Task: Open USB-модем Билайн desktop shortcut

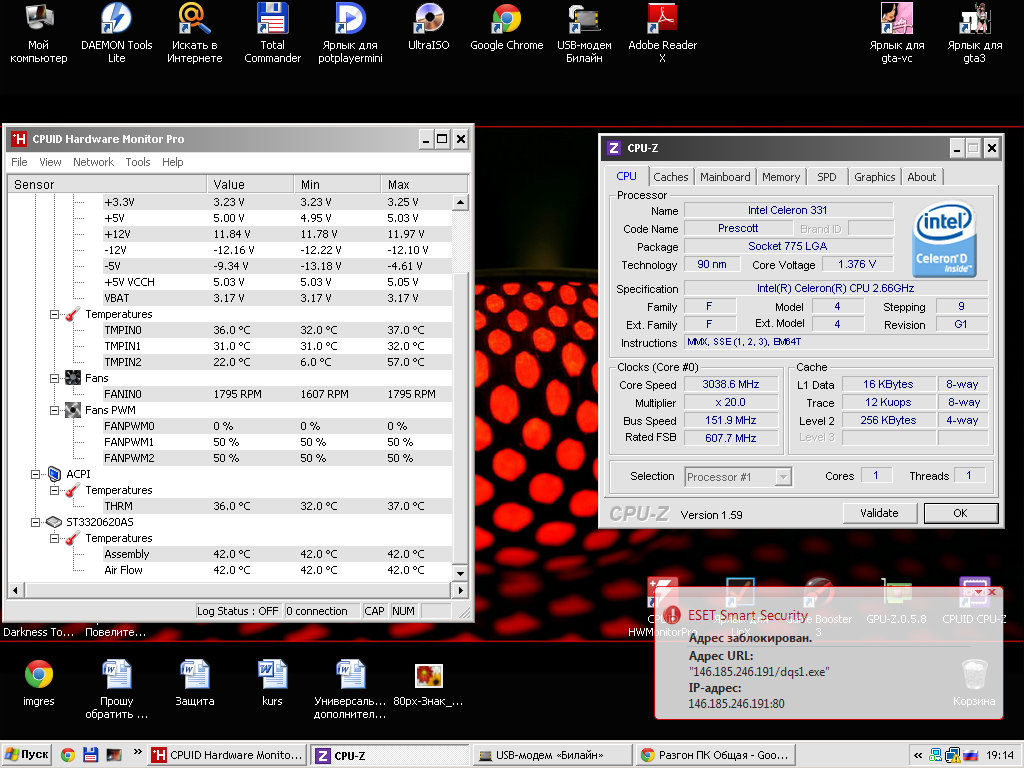Action: (x=584, y=20)
